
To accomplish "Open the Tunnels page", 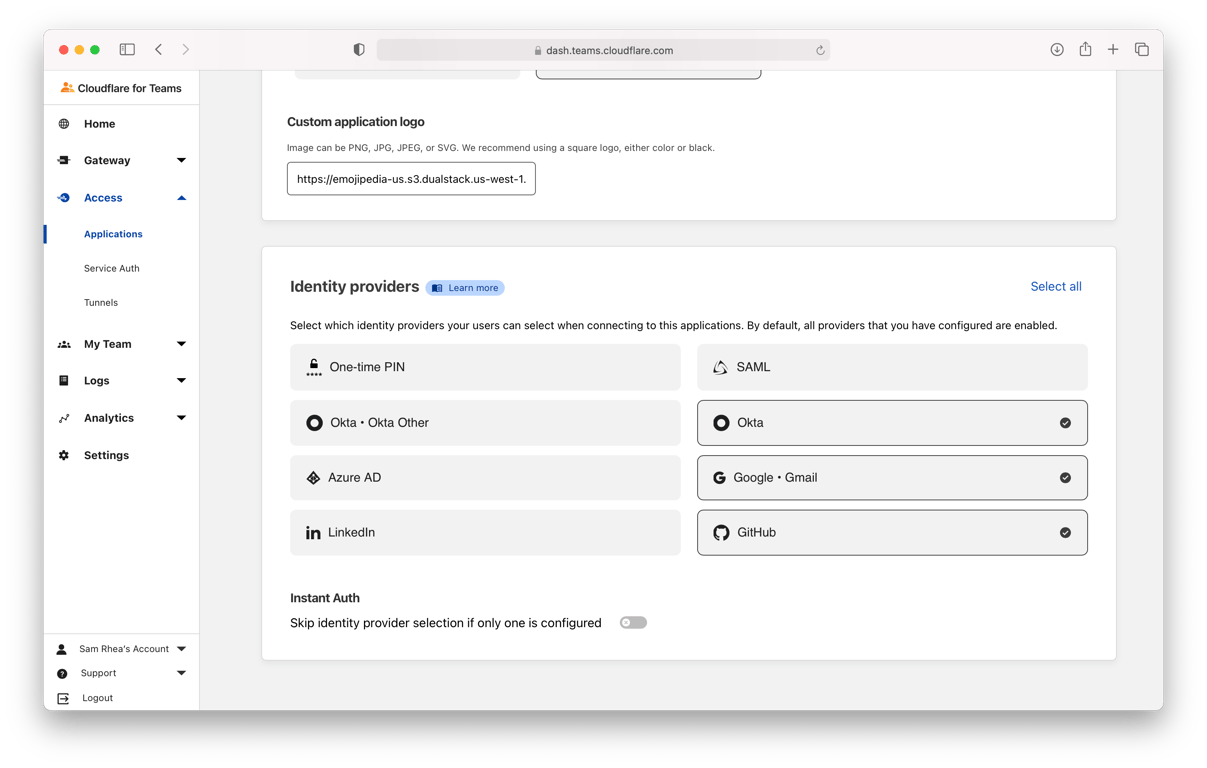I will click(101, 302).
